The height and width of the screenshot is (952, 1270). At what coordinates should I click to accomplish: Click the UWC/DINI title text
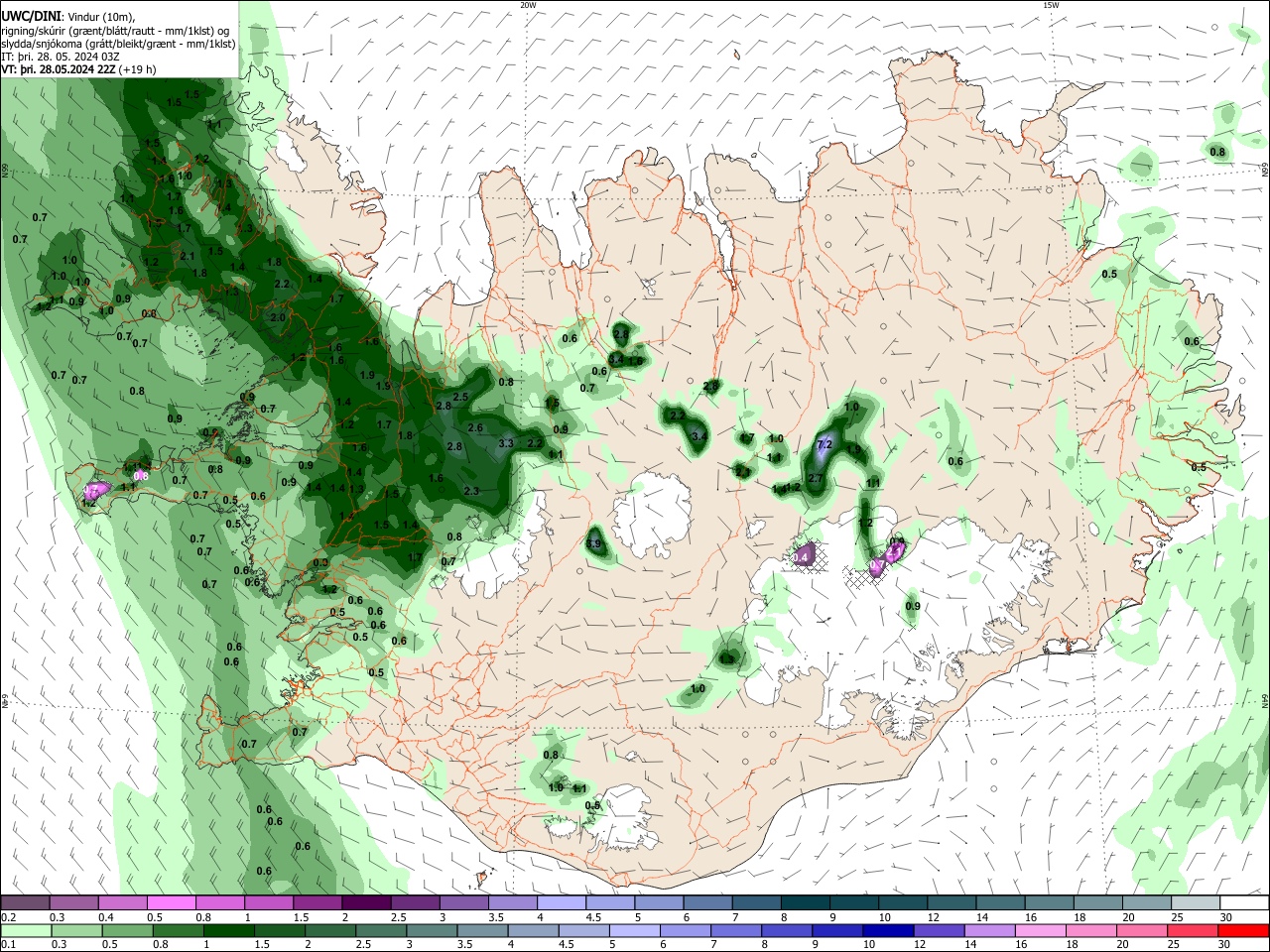[31, 16]
